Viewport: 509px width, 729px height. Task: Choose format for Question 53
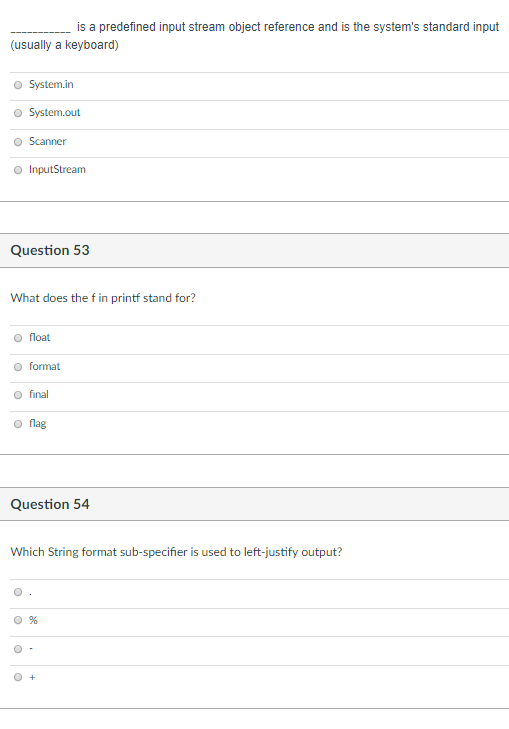coord(18,367)
